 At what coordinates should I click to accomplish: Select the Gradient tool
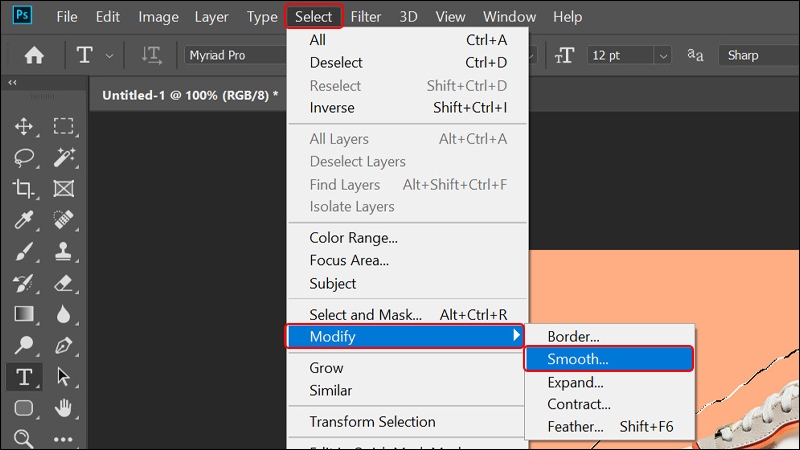[23, 314]
